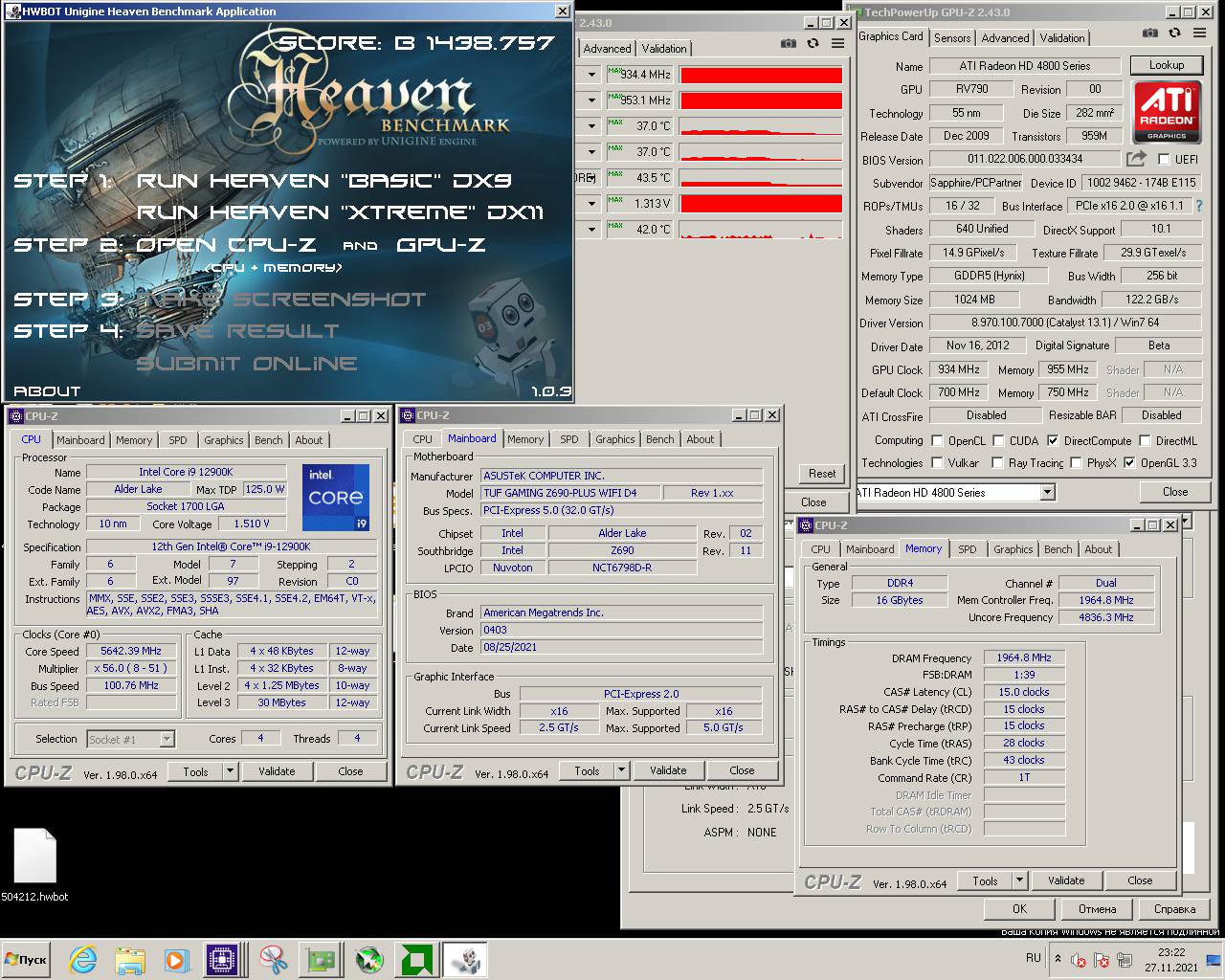The height and width of the screenshot is (980, 1225).
Task: Click the Lookup button in GPU-Z
Action: pyautogui.click(x=1166, y=65)
